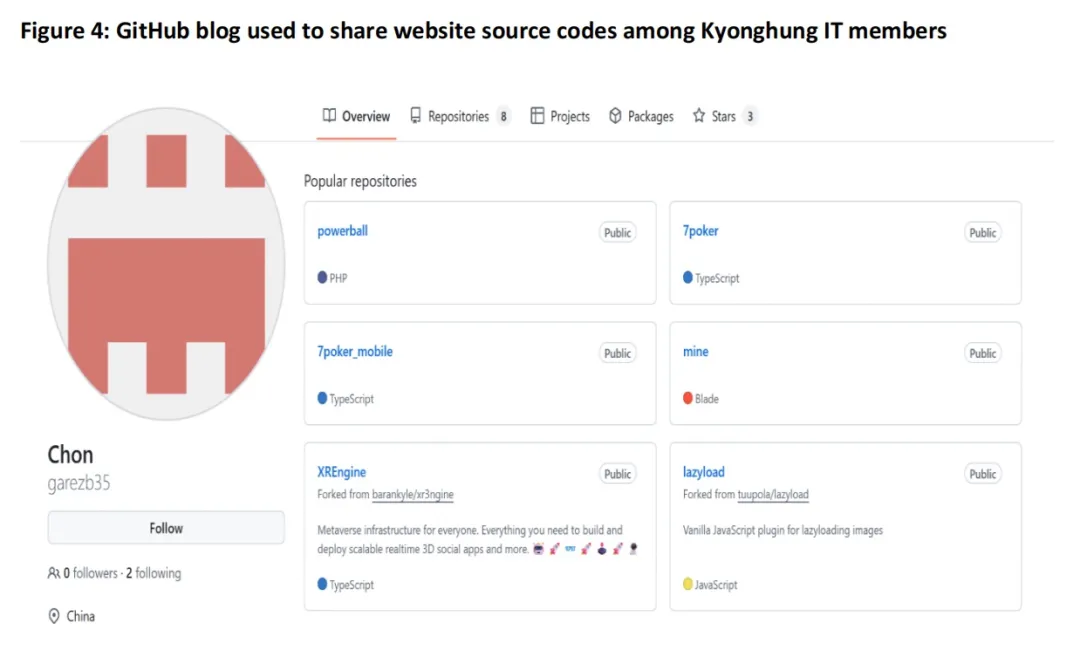Open the XREngine repository
Viewport: 1080px width, 651px height.
pyautogui.click(x=342, y=472)
